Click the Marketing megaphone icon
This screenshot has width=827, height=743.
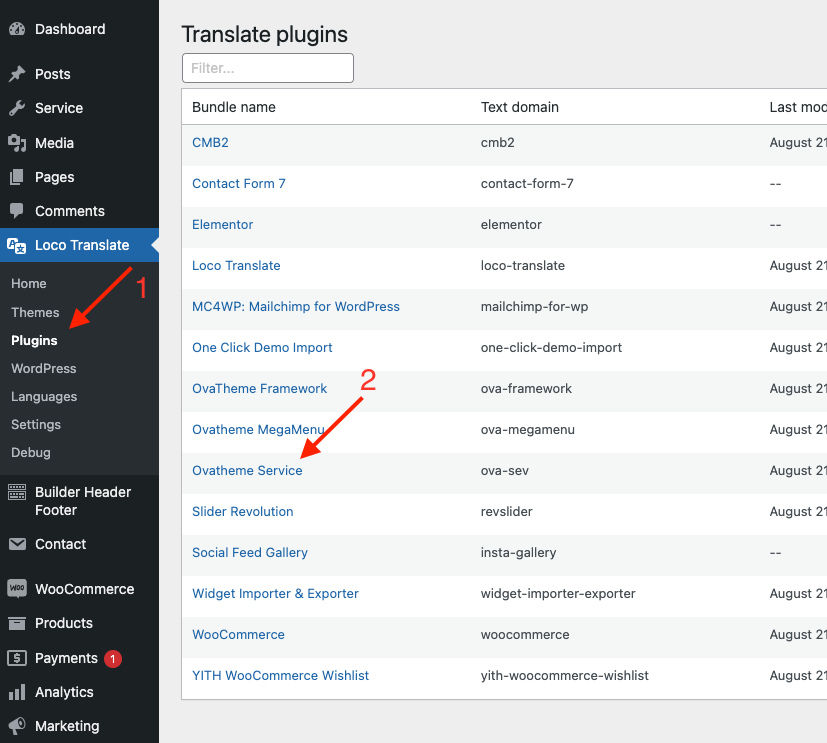click(x=17, y=726)
